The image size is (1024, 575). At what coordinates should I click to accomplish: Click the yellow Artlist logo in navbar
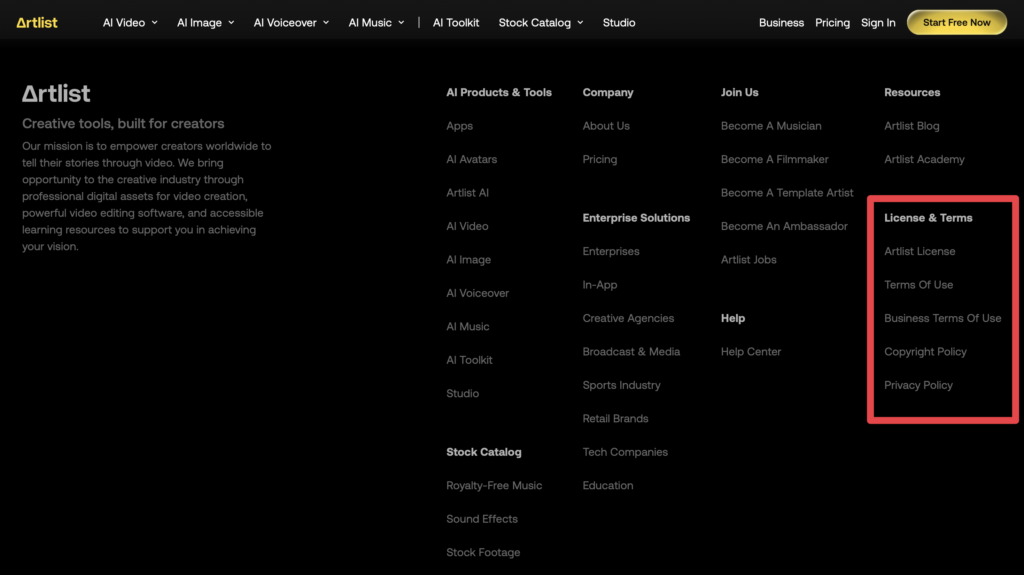tap(37, 22)
